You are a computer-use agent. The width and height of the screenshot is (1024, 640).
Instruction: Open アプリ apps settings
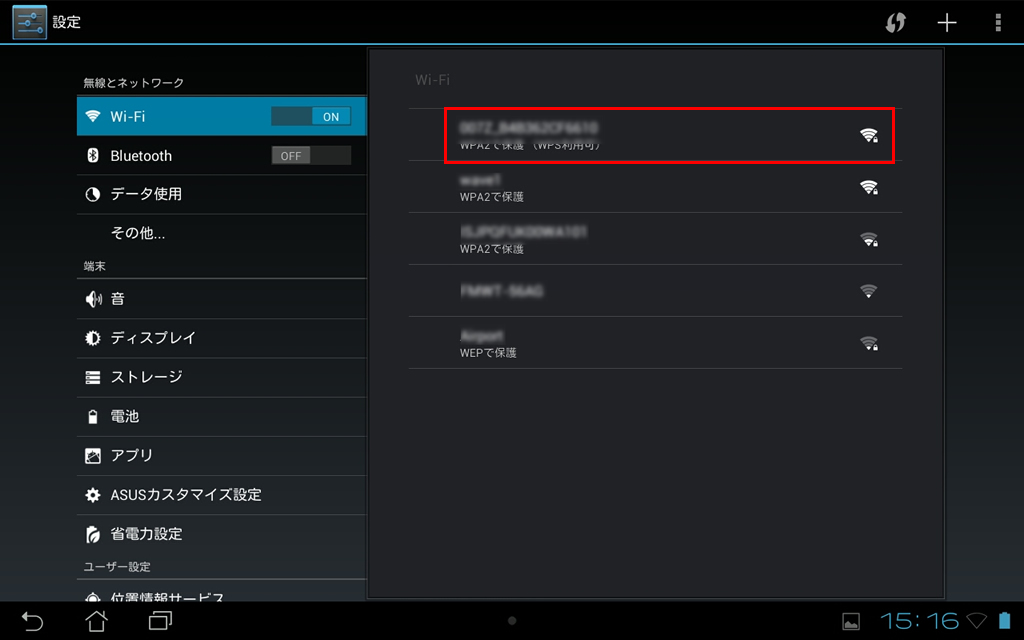coord(222,456)
